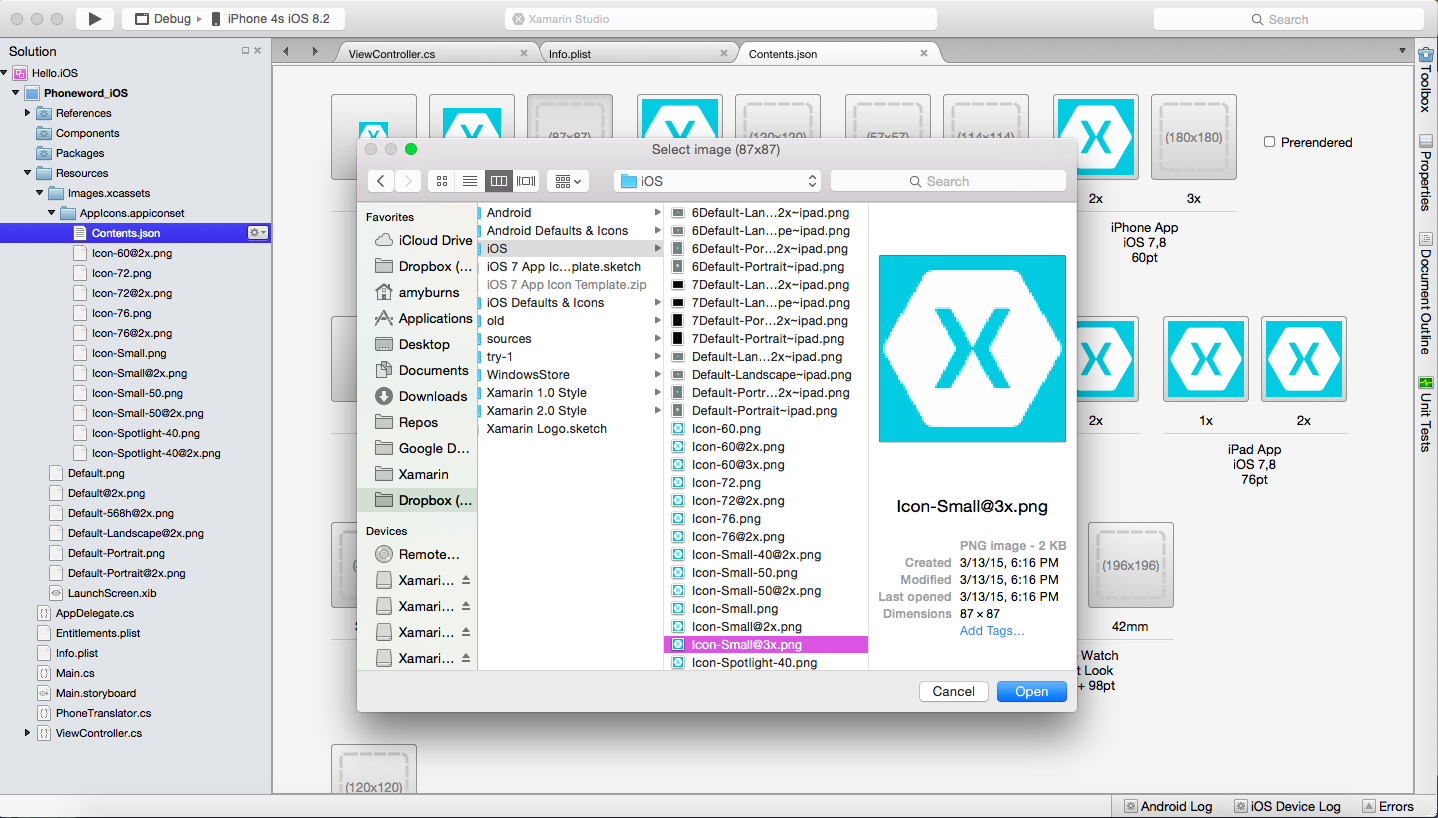
Task: Click the file dialog Search field
Action: click(948, 181)
